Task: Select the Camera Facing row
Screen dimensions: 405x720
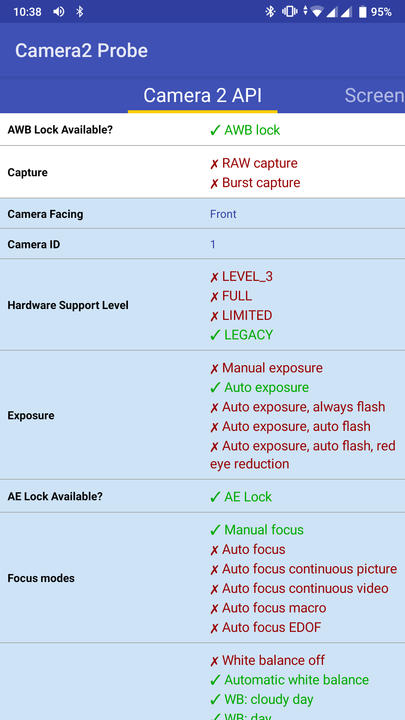Action: [202, 214]
